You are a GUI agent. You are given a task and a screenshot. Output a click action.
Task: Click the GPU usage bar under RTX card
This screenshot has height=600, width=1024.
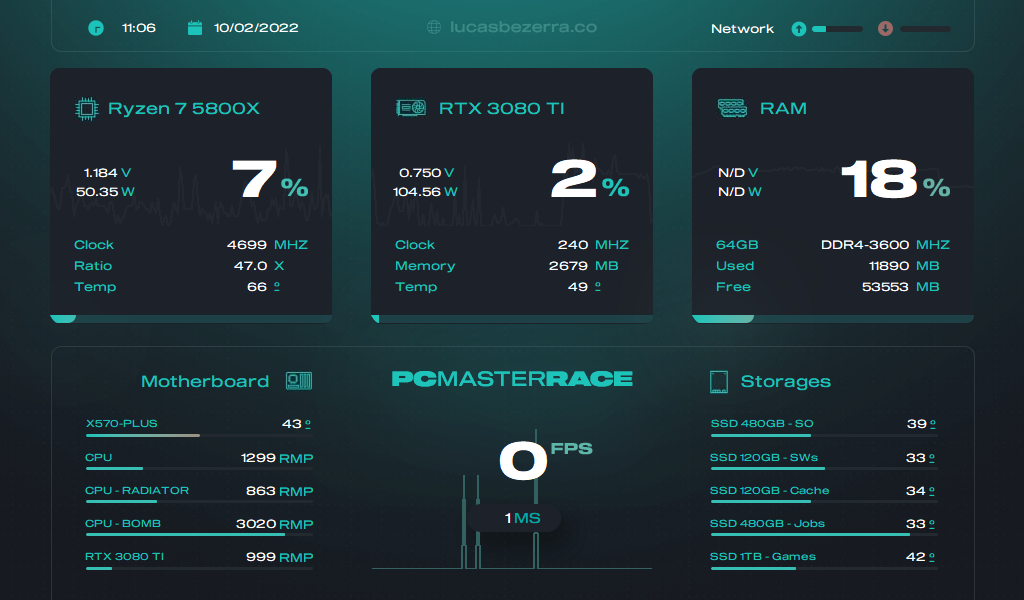512,319
